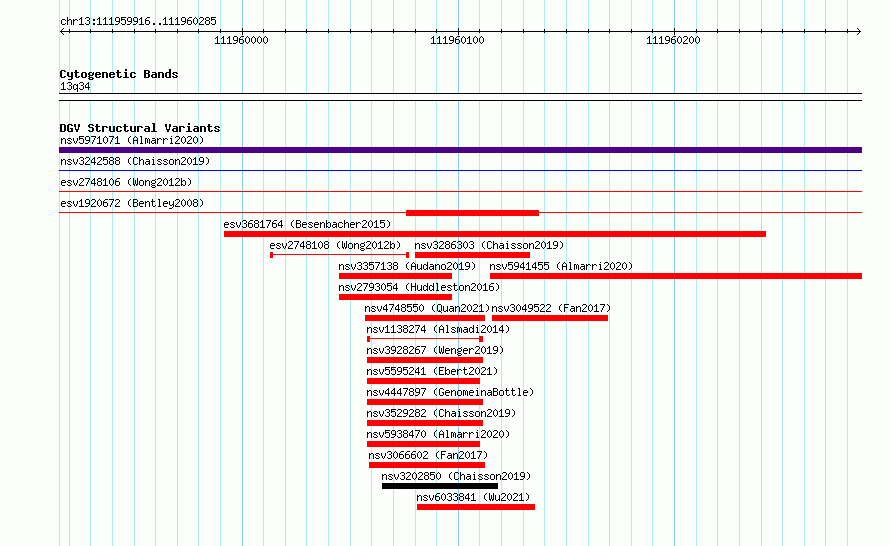Screen dimensions: 890x546
Task: Click the nsv3357138 (Audano2019) label
Action: [x=407, y=266]
